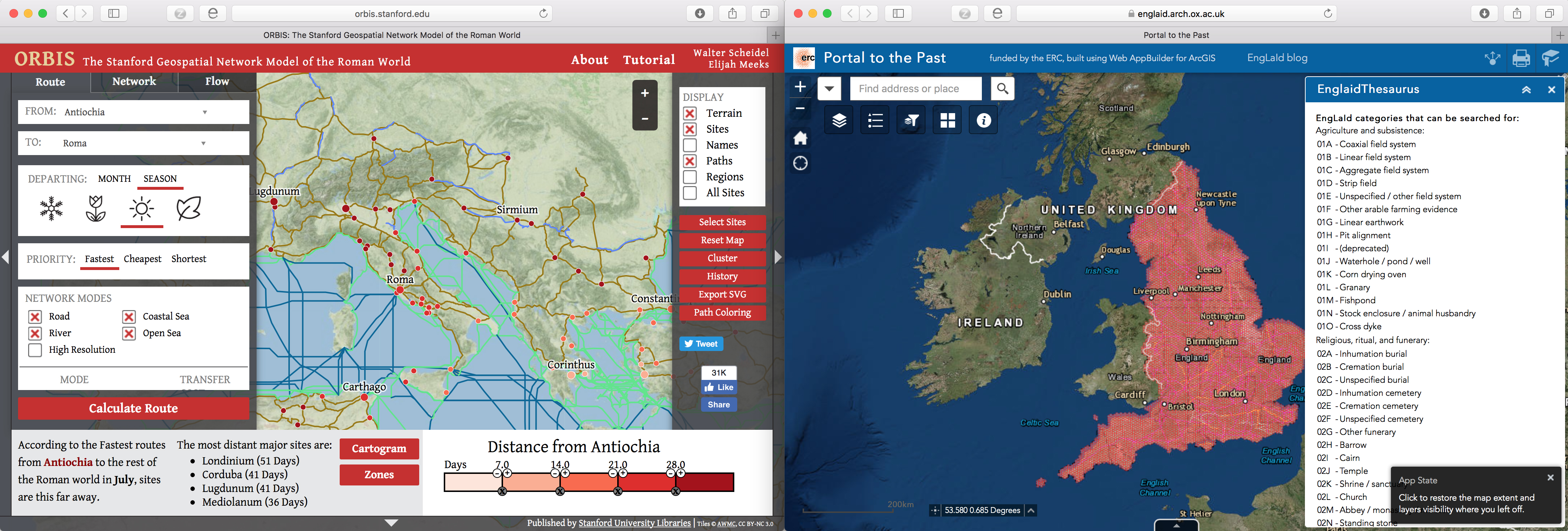Image resolution: width=1568 pixels, height=531 pixels.
Task: Click the minus button at 14.0 days
Action: 555,473
